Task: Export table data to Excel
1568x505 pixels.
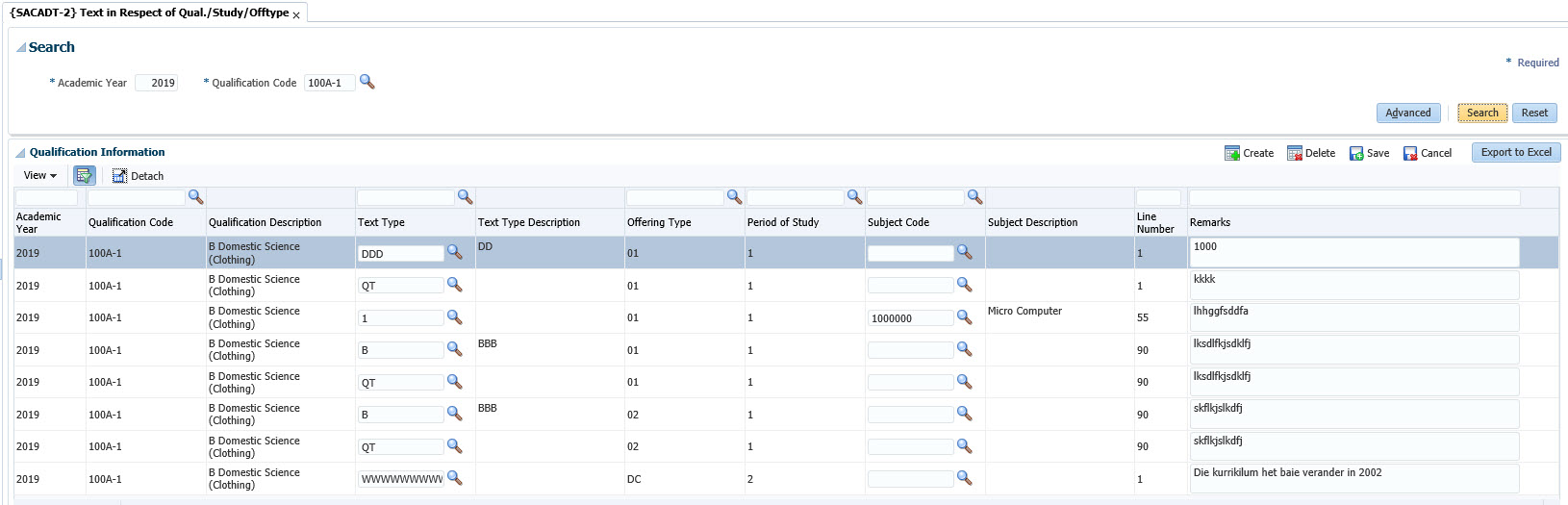Action: 1515,152
